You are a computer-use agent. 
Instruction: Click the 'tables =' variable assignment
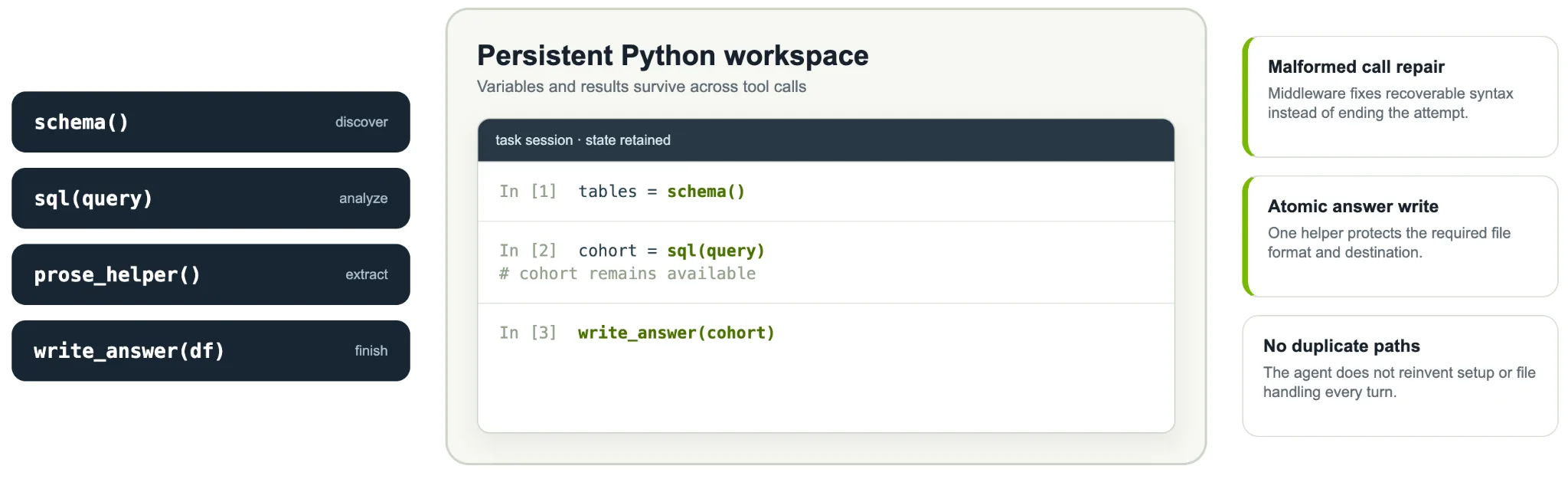(618, 192)
